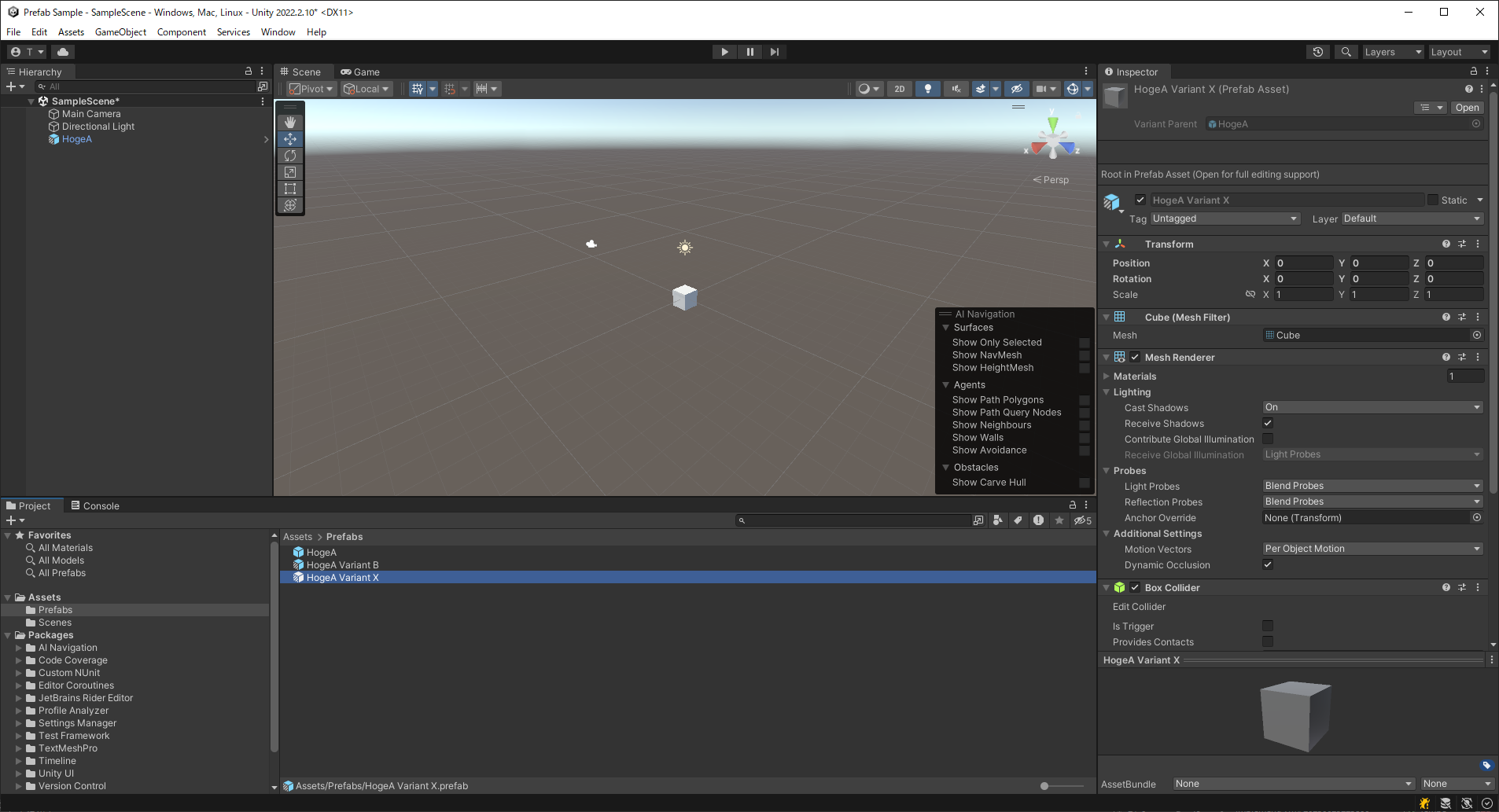This screenshot has width=1499, height=812.
Task: Open the Tag dropdown showing Untagged
Action: coord(1225,219)
